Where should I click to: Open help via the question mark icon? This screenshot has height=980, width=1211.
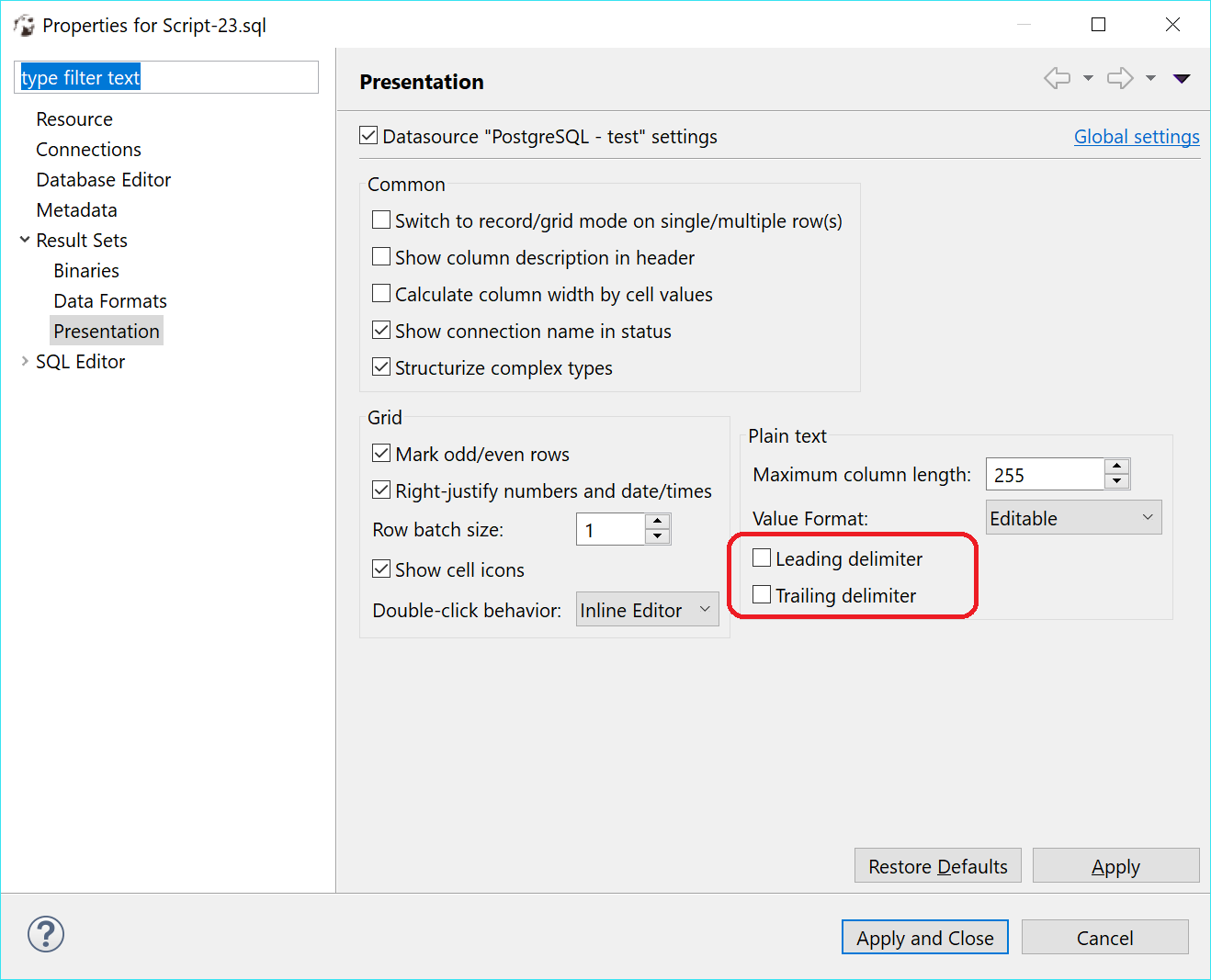point(45,934)
